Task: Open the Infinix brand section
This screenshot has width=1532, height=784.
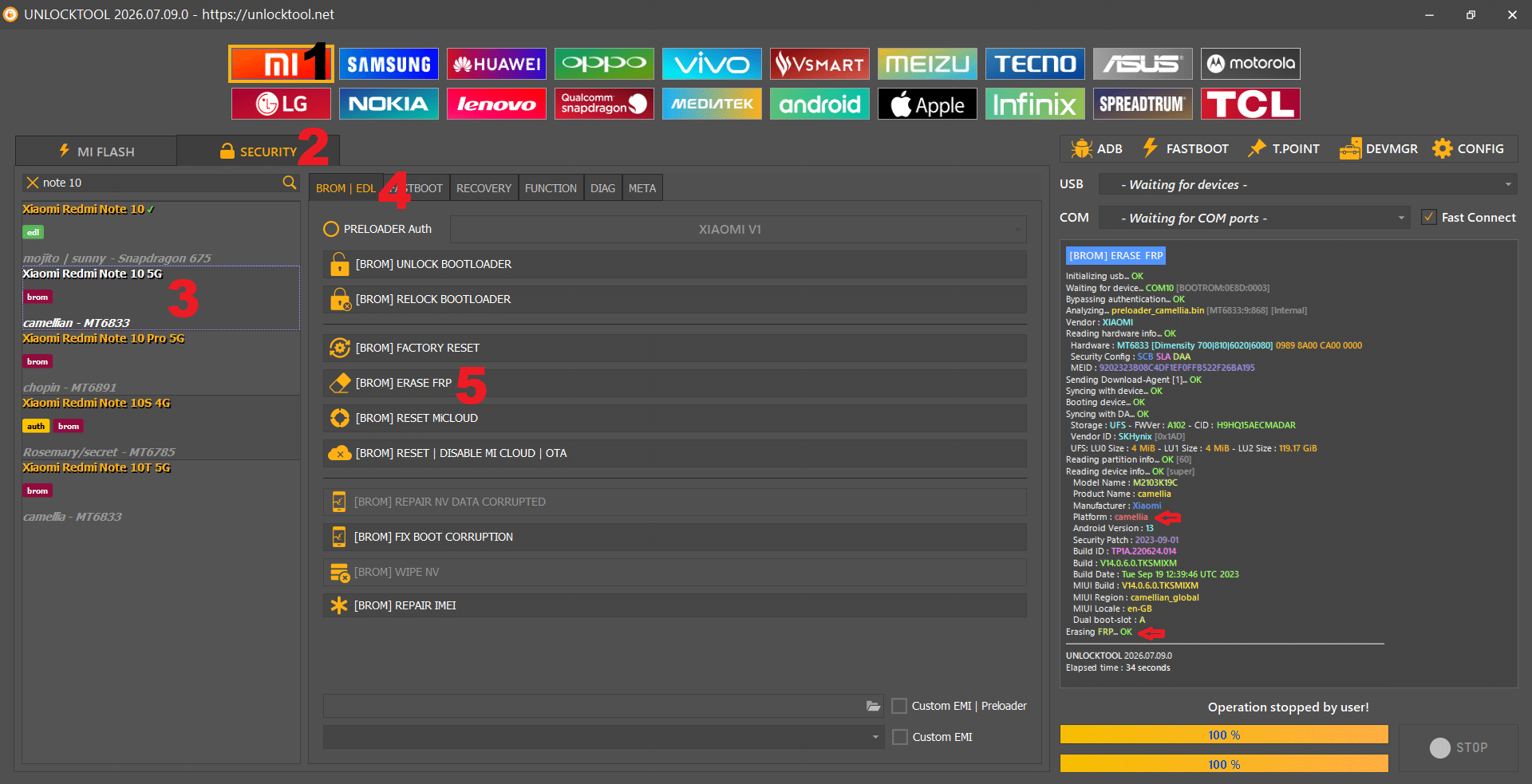Action: (1035, 104)
